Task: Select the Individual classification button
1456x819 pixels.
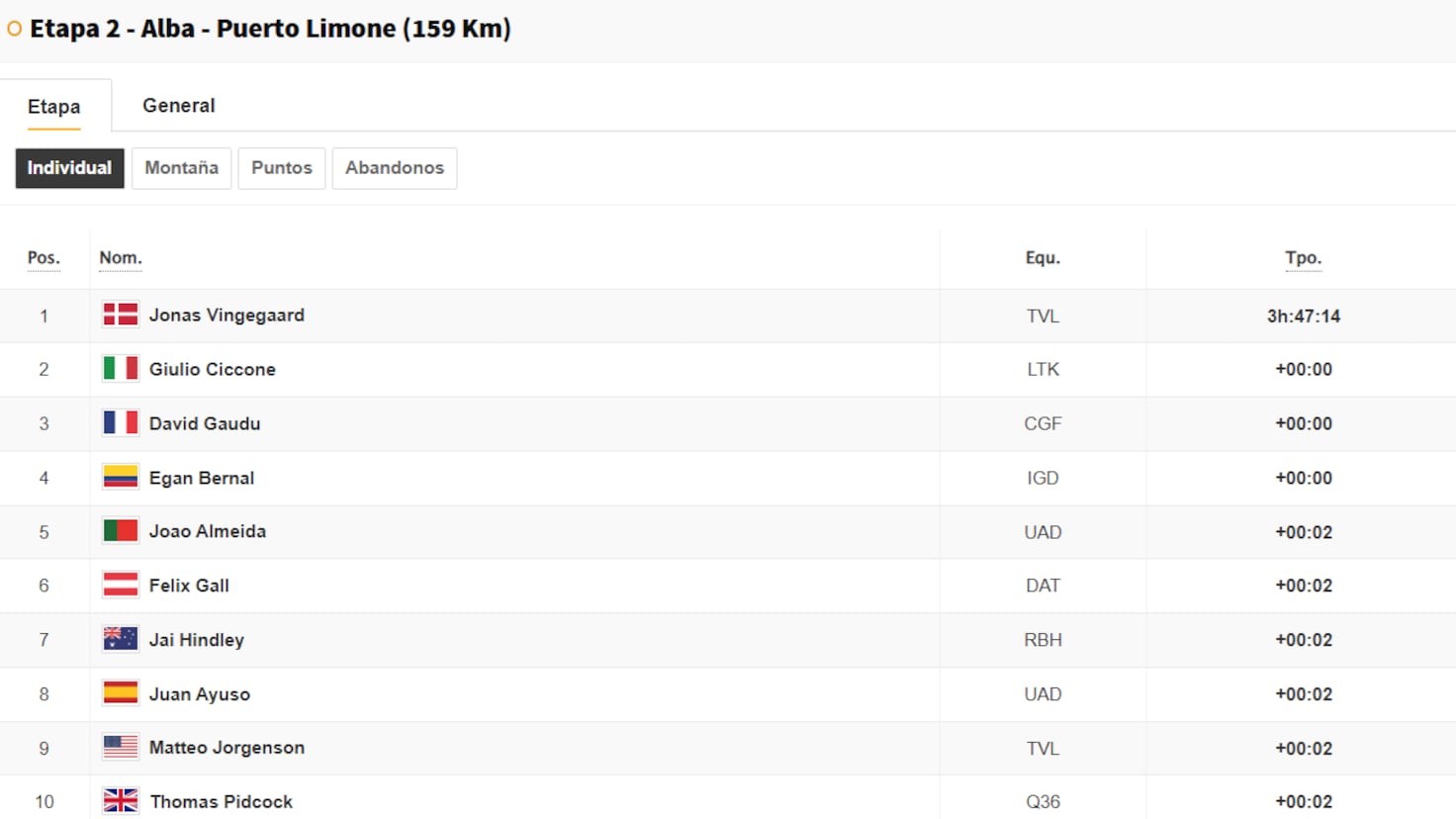Action: [x=69, y=168]
